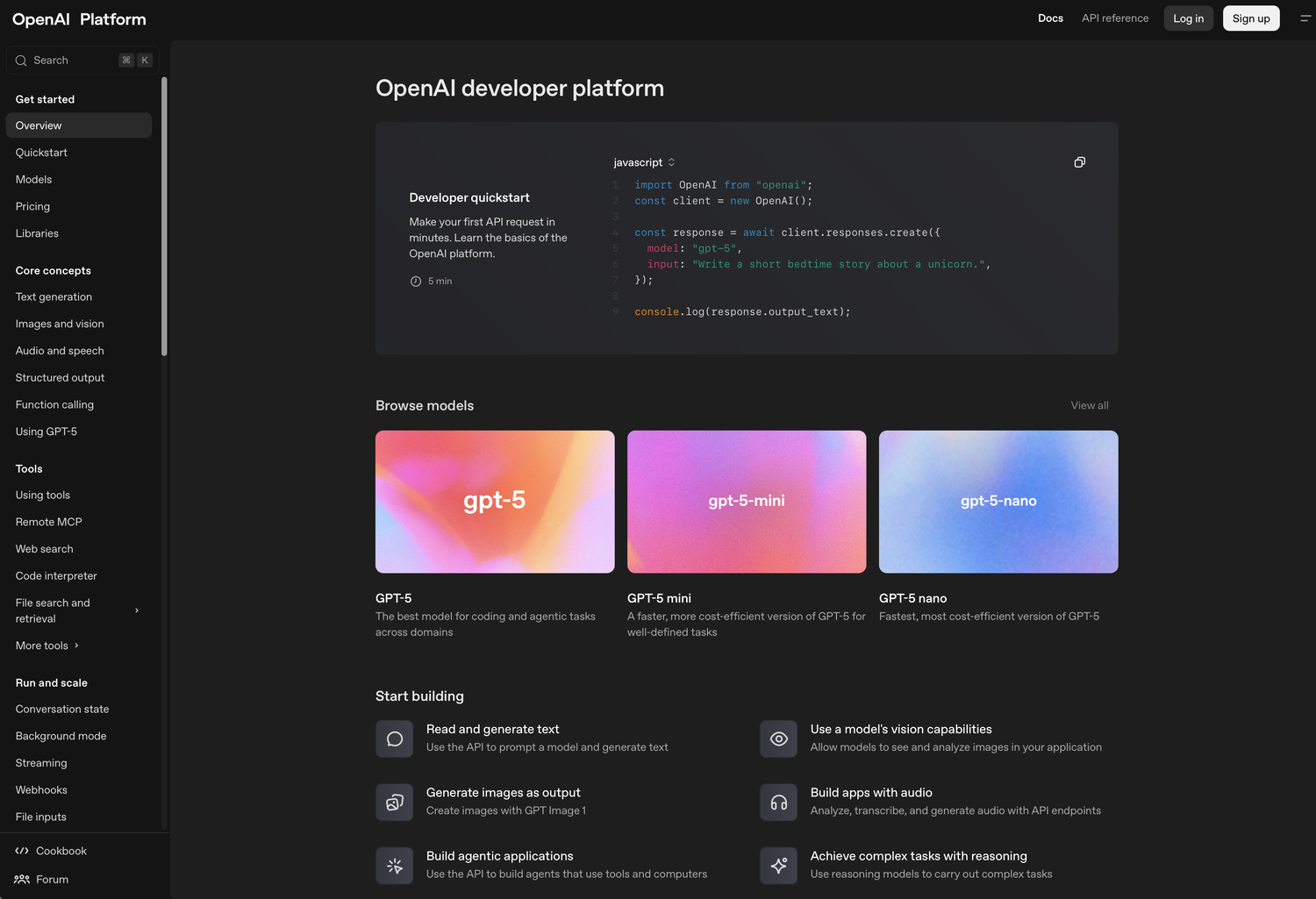Open Images and vision in sidebar
Viewport: 1316px width, 899px height.
click(60, 325)
